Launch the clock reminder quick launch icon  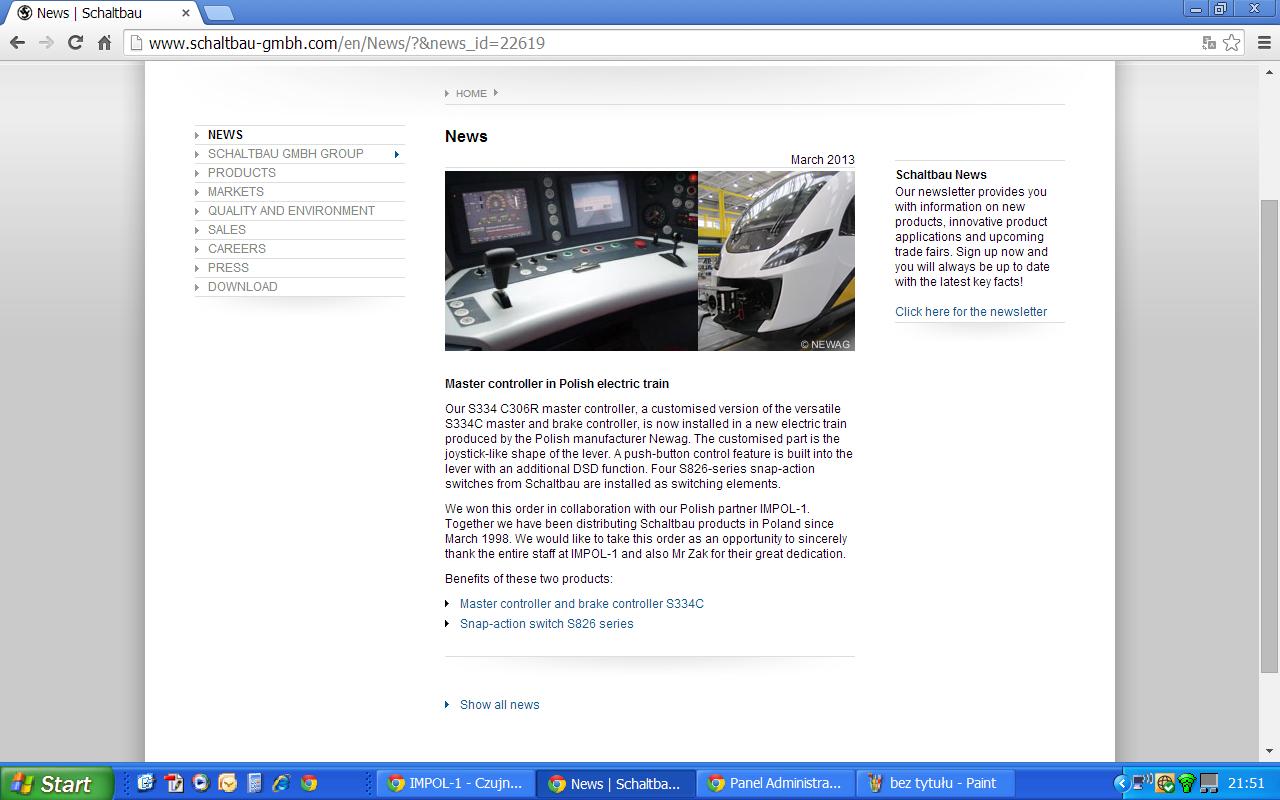(228, 783)
